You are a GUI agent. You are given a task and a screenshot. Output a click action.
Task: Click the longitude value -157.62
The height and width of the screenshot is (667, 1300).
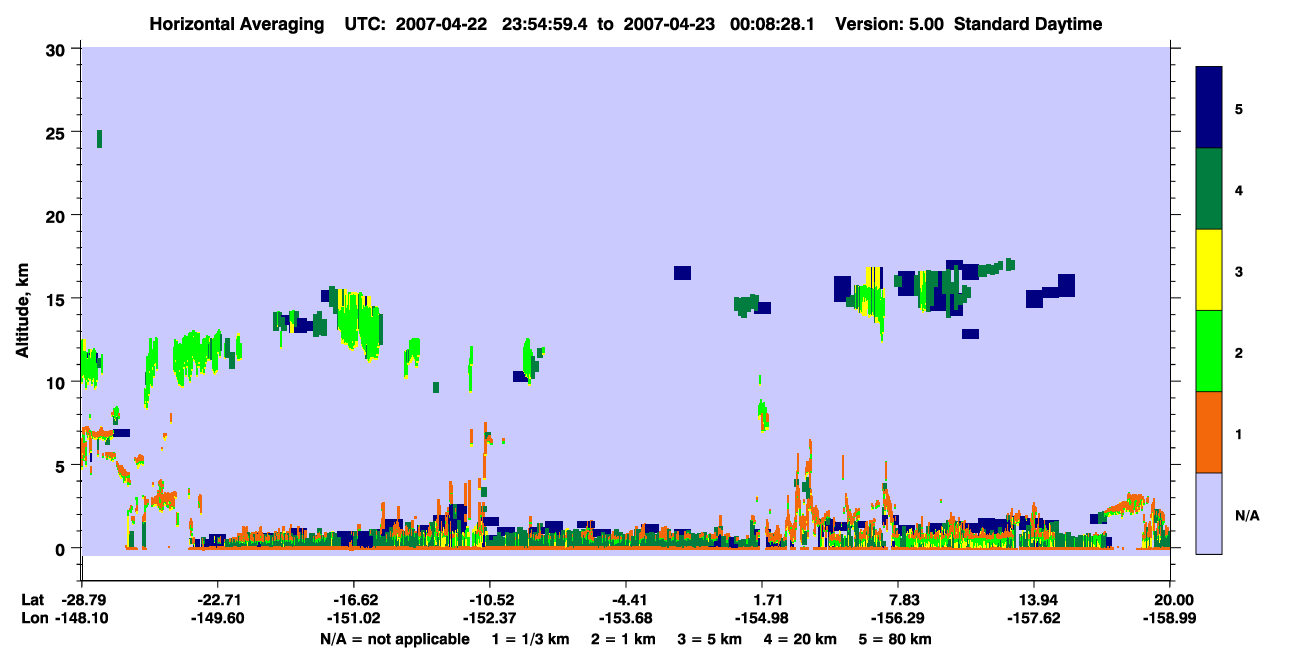[x=1033, y=618]
